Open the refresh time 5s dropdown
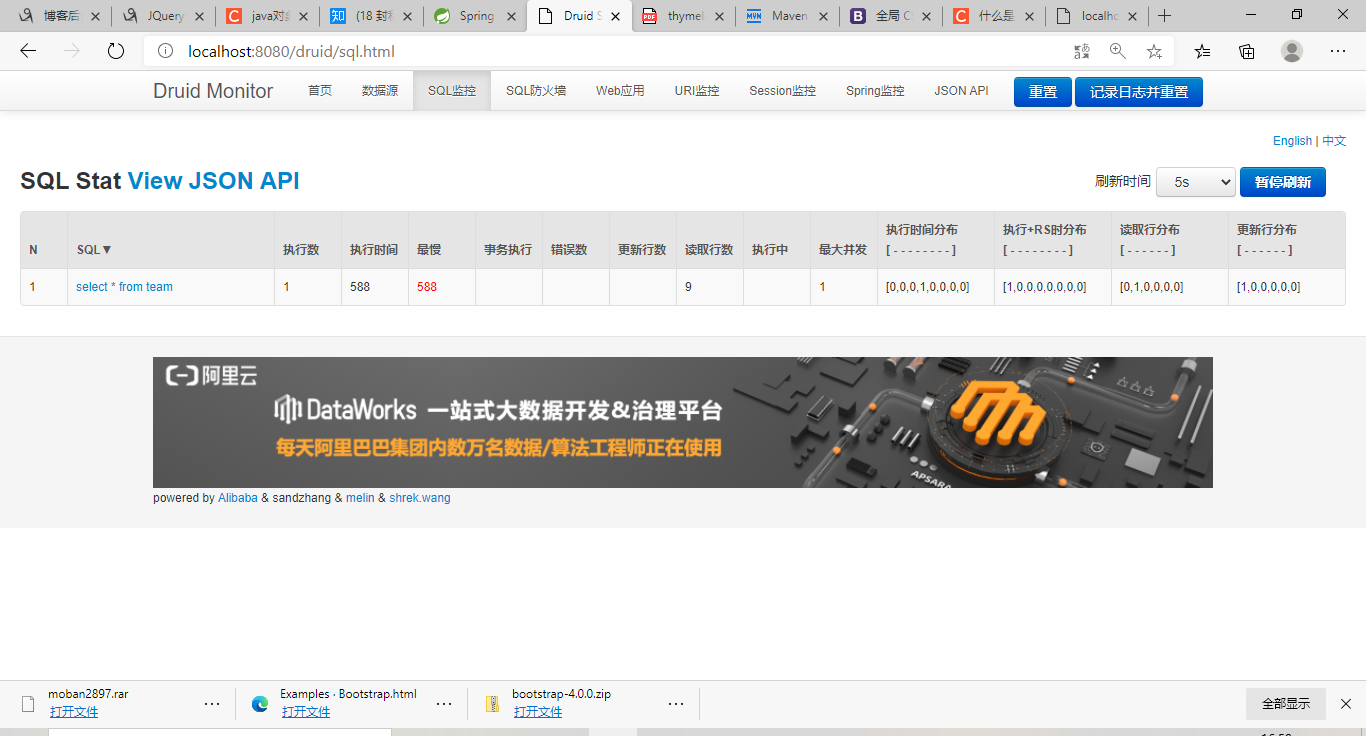The width and height of the screenshot is (1366, 736). click(1196, 182)
